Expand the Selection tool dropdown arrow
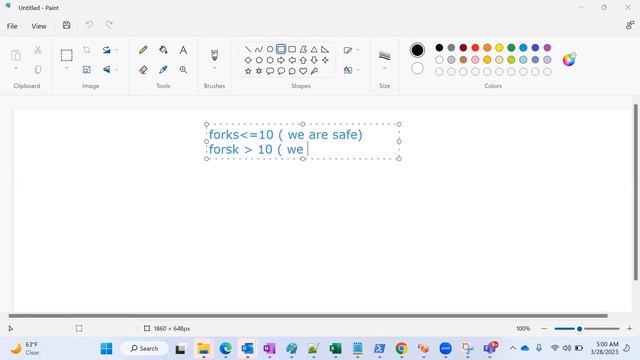Viewport: 640px width, 360px height. click(67, 68)
